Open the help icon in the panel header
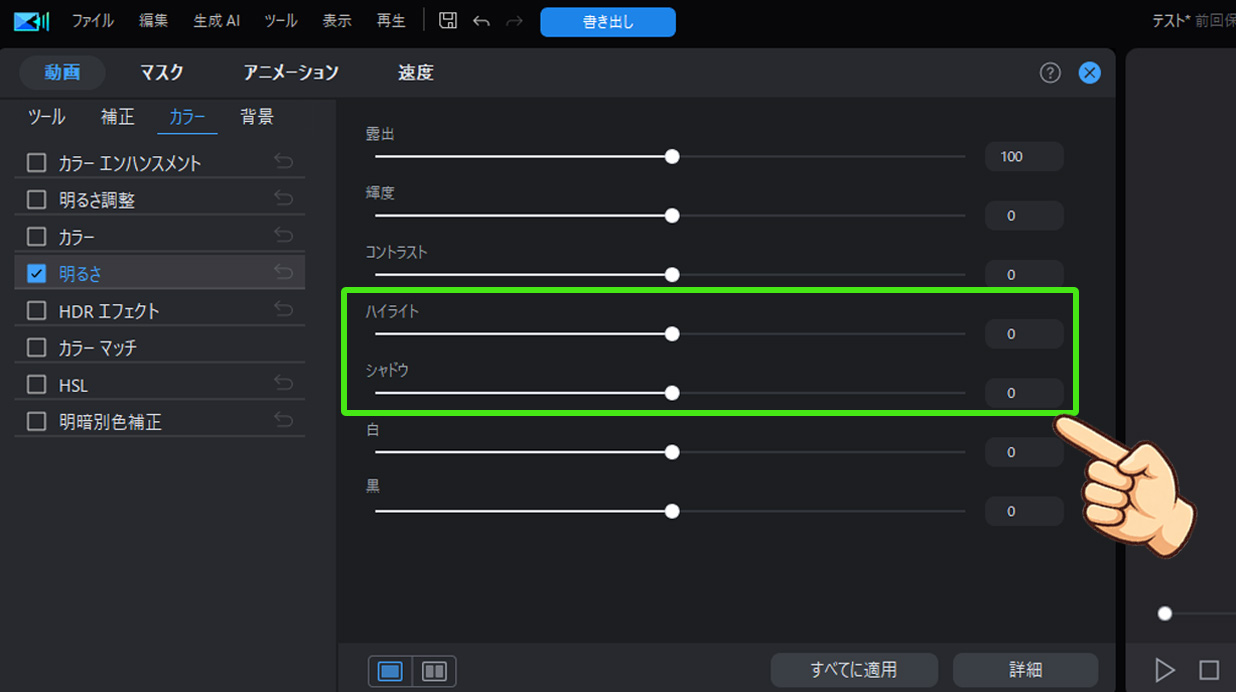This screenshot has width=1236, height=692. [1049, 72]
